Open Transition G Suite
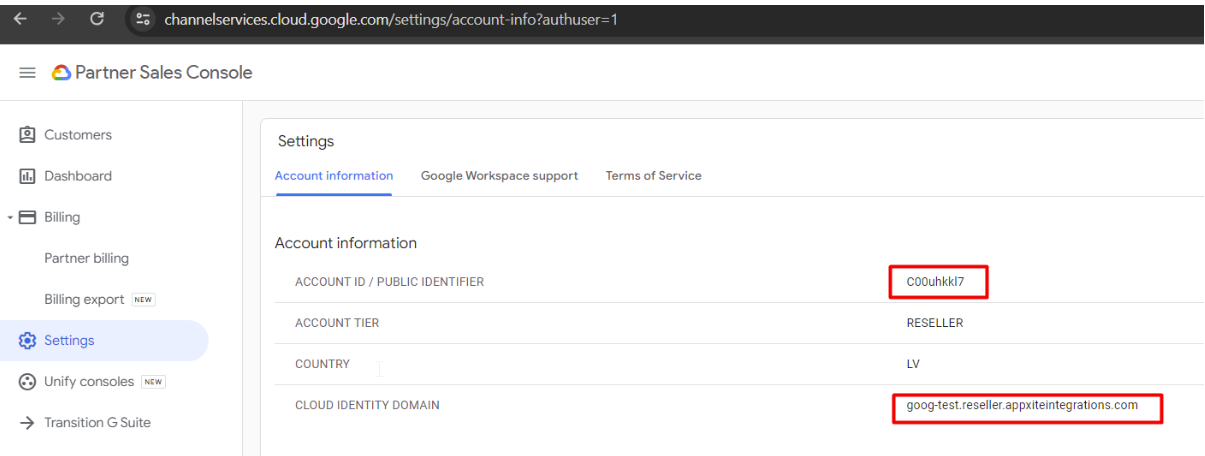Viewport: 1205px width, 456px height. point(97,422)
